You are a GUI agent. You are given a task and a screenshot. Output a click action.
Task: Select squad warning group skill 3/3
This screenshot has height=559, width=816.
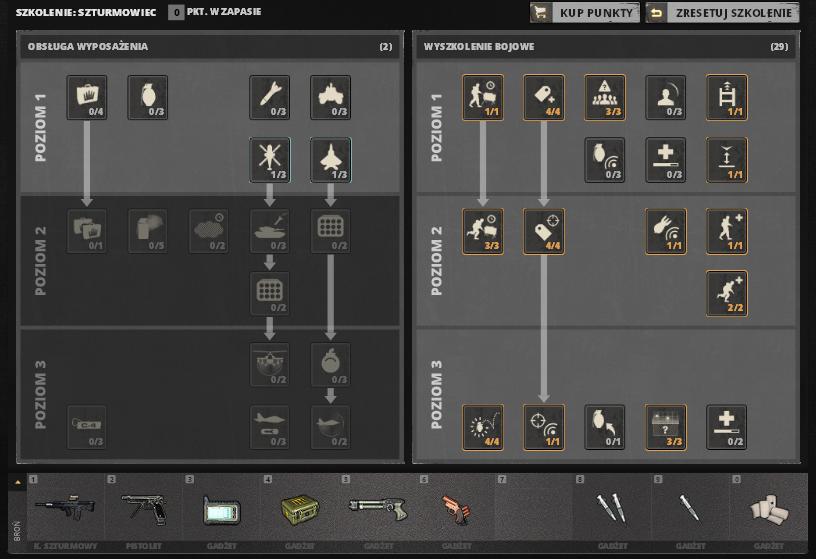point(605,97)
